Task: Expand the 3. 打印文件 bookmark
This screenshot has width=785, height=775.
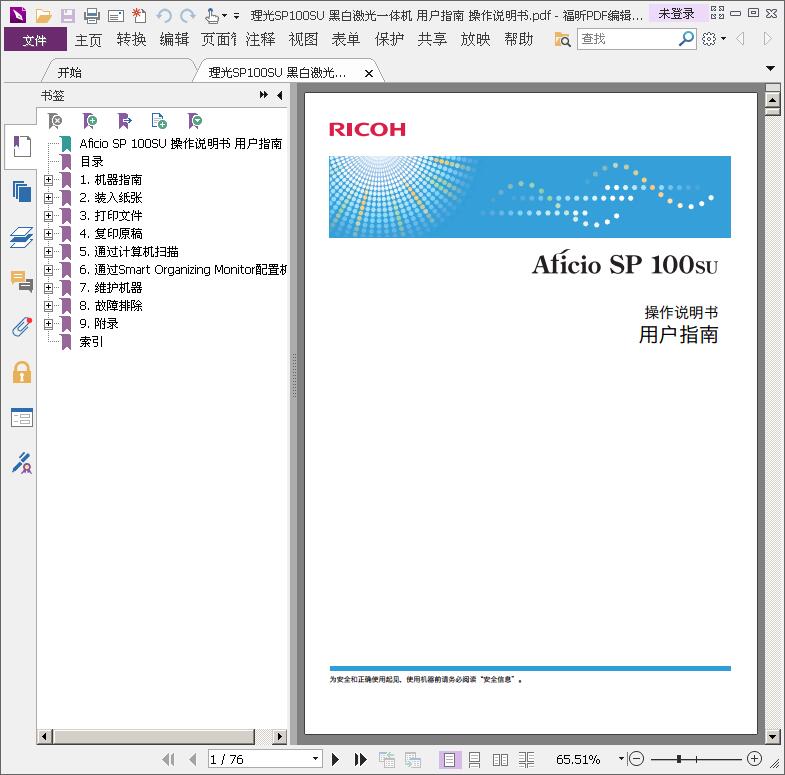Action: [x=48, y=216]
